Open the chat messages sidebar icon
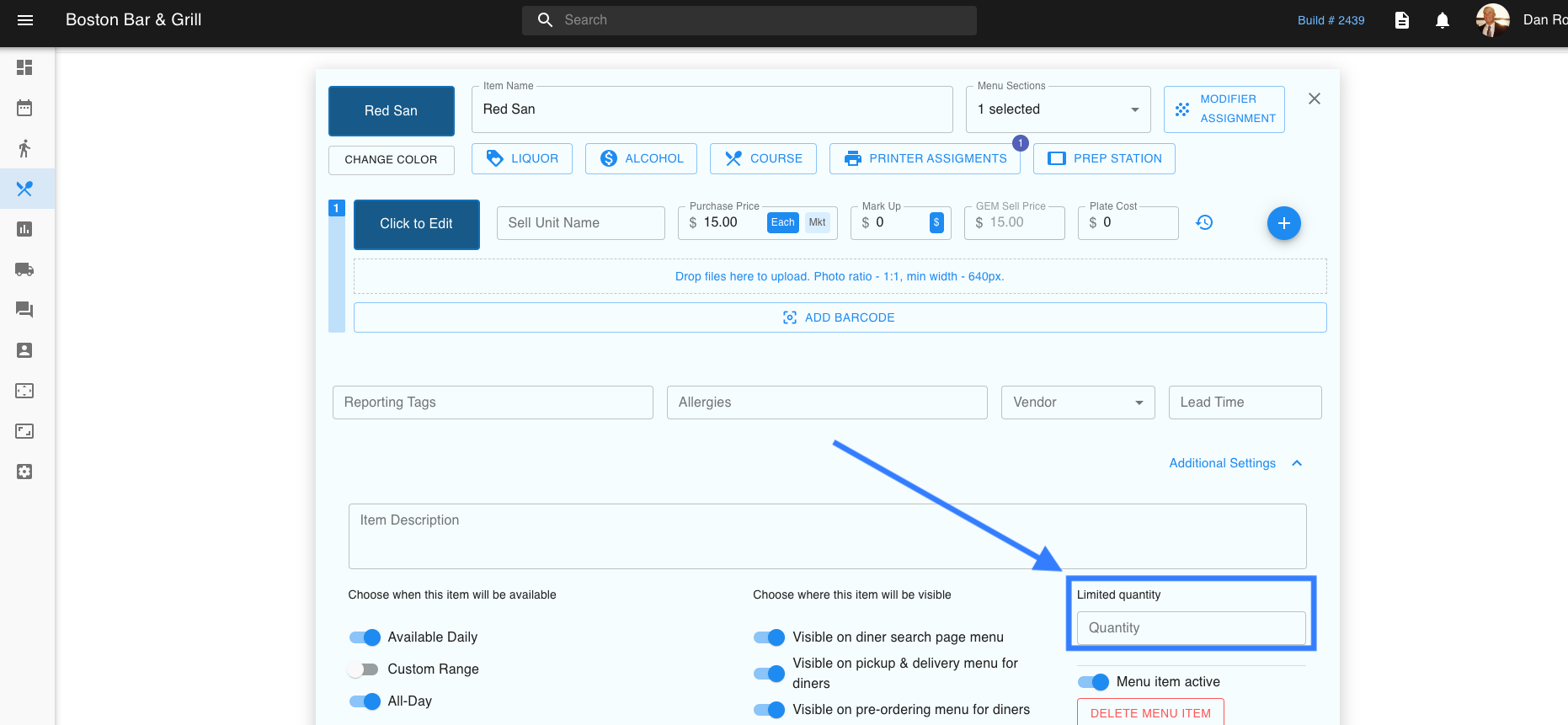The height and width of the screenshot is (725, 1568). point(24,310)
